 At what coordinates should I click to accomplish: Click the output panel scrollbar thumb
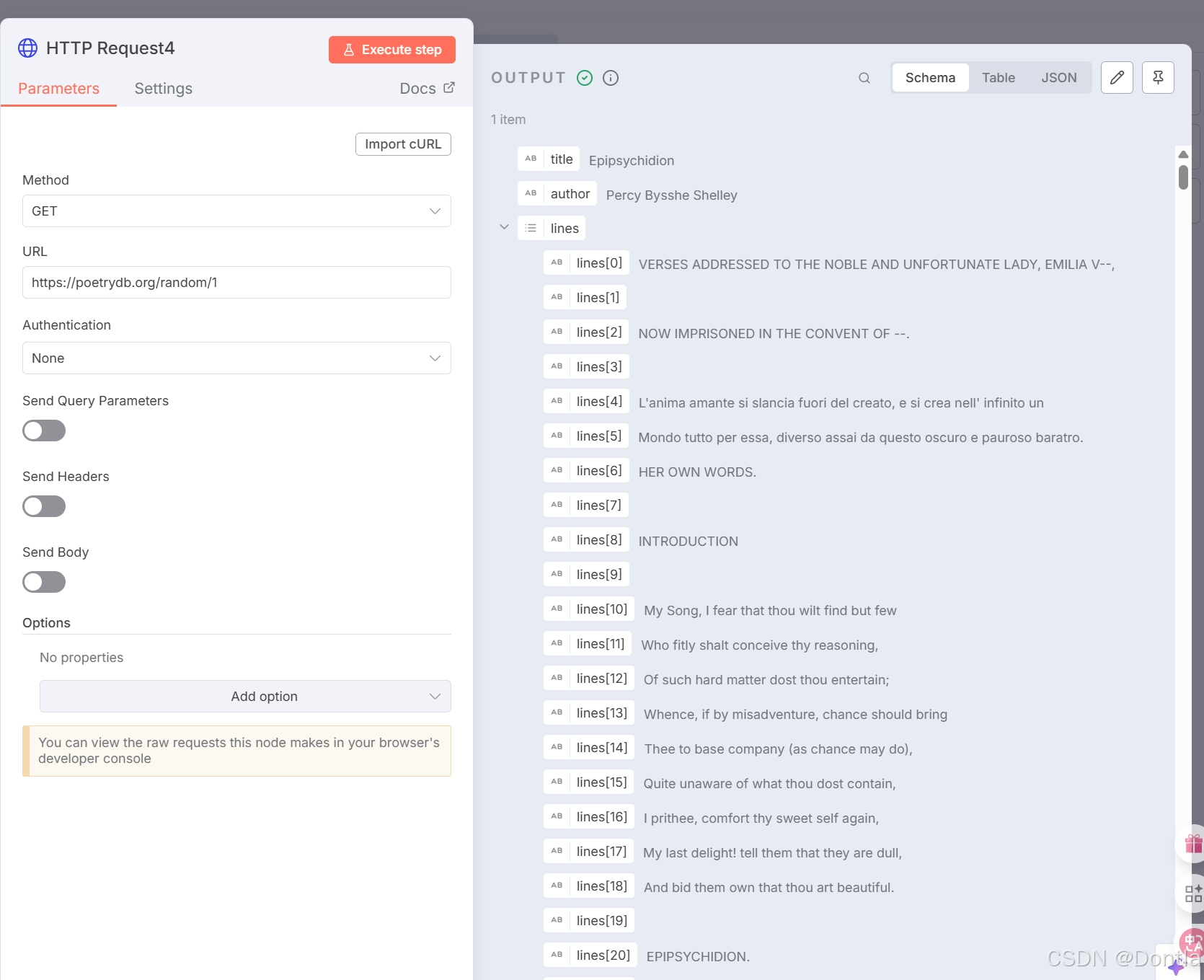tap(1183, 177)
